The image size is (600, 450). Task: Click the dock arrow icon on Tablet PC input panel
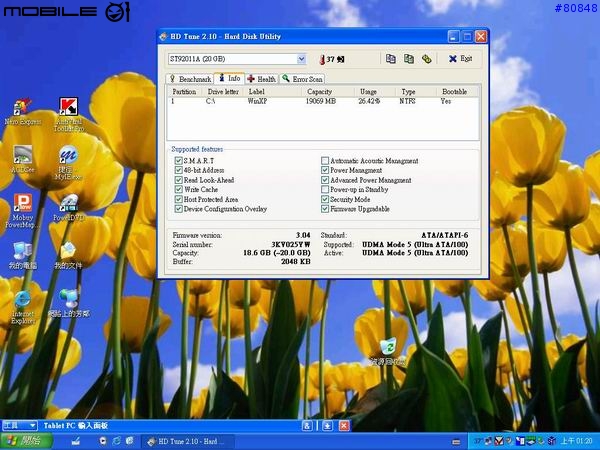tap(327, 426)
